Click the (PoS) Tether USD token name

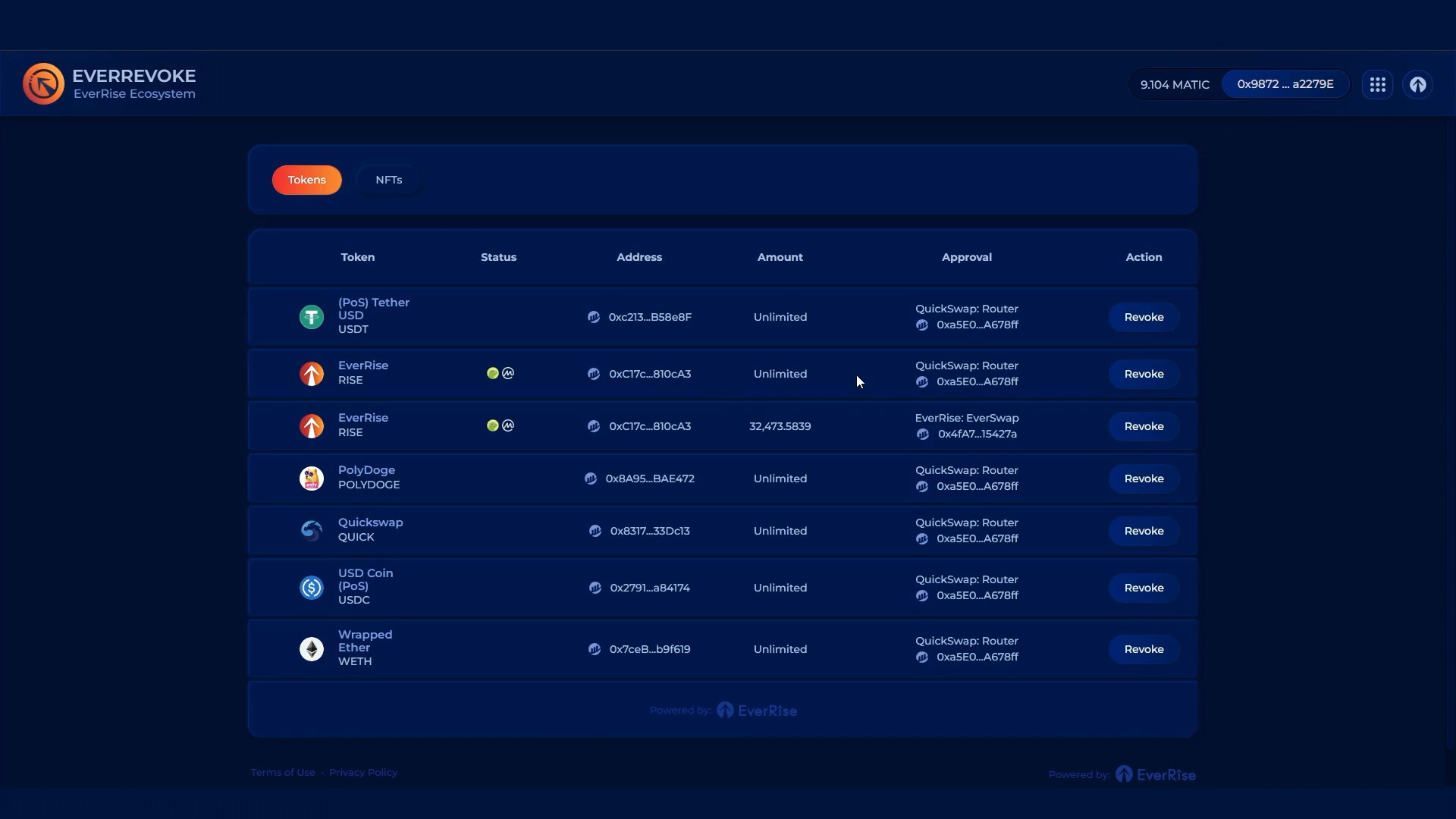[x=374, y=309]
